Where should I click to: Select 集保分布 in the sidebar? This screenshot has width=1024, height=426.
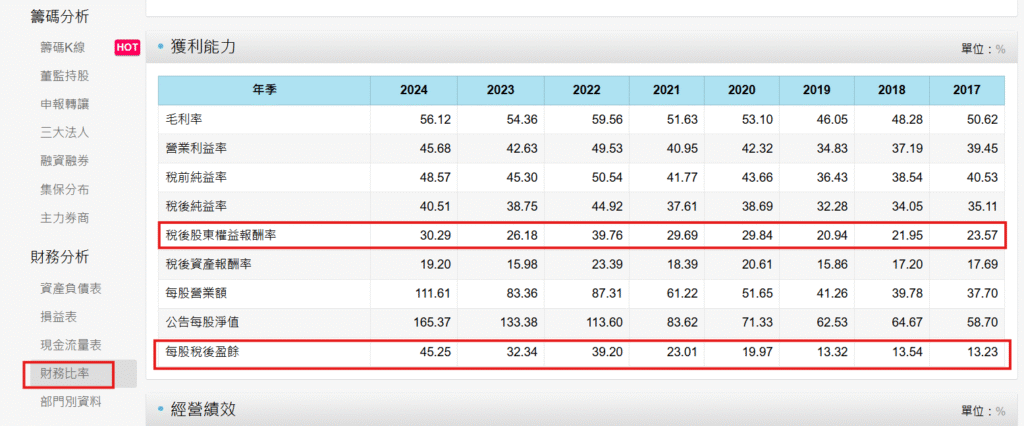tap(64, 188)
